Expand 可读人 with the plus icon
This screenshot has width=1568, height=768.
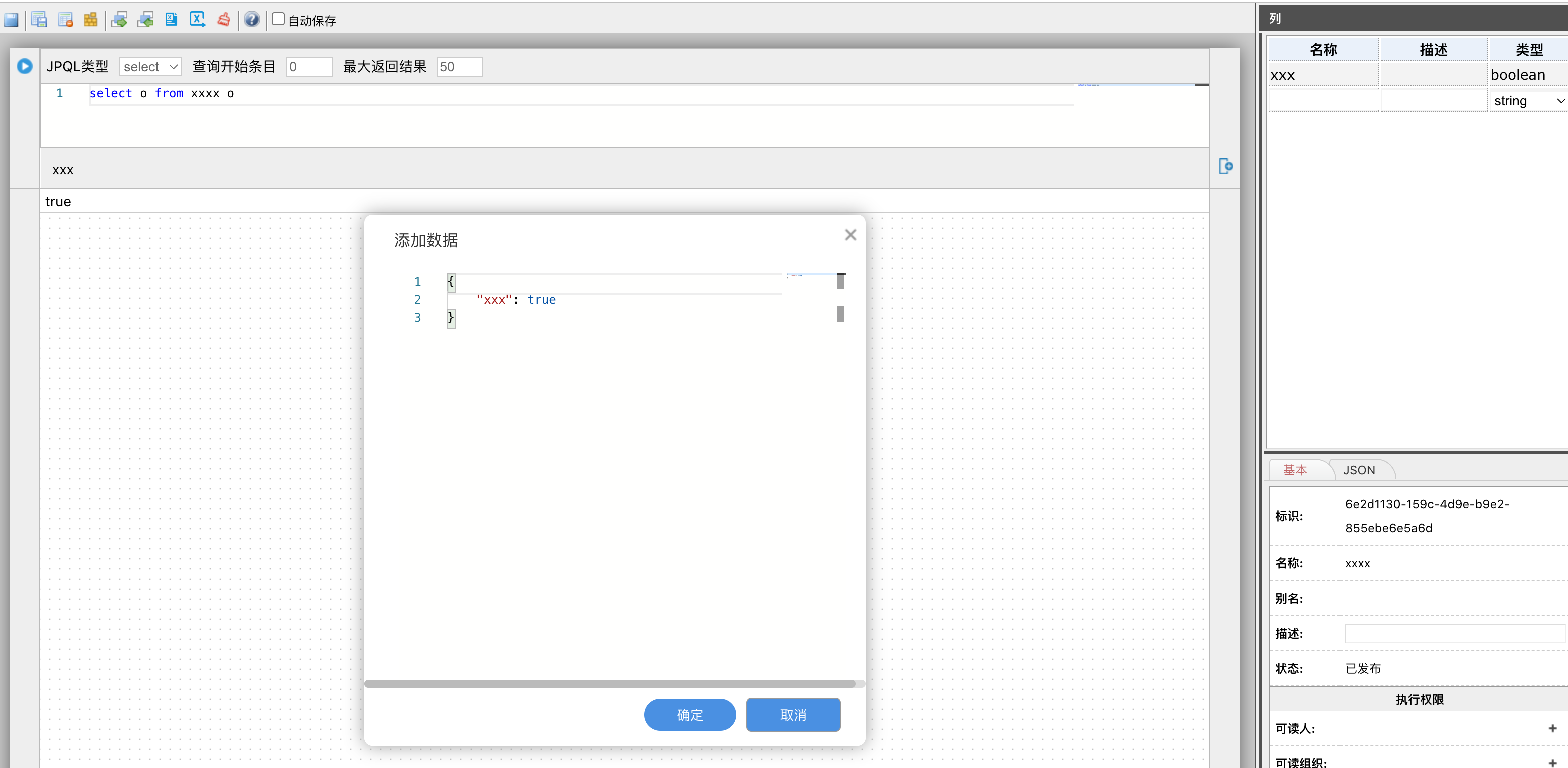click(1552, 728)
